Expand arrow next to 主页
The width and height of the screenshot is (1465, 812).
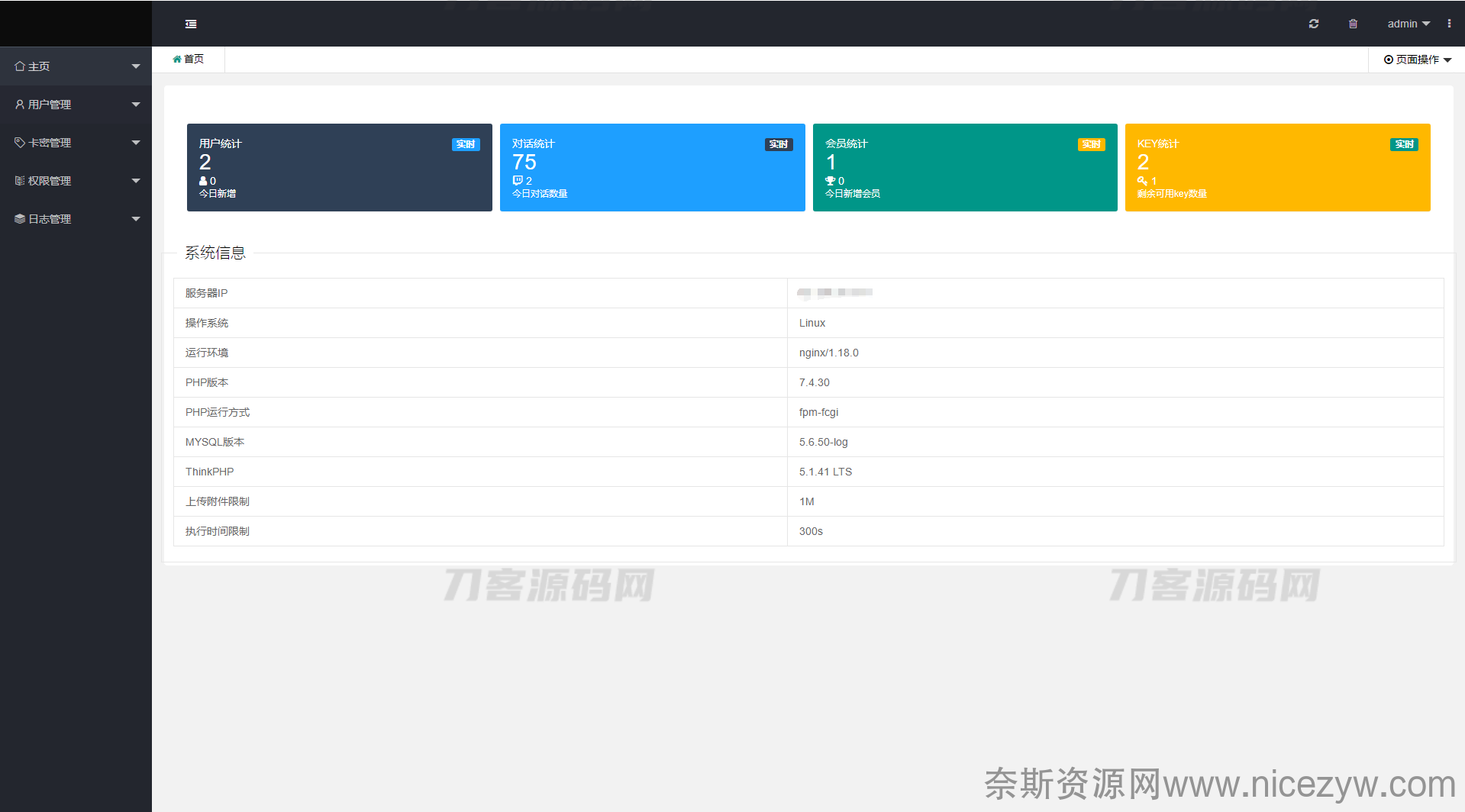click(136, 66)
